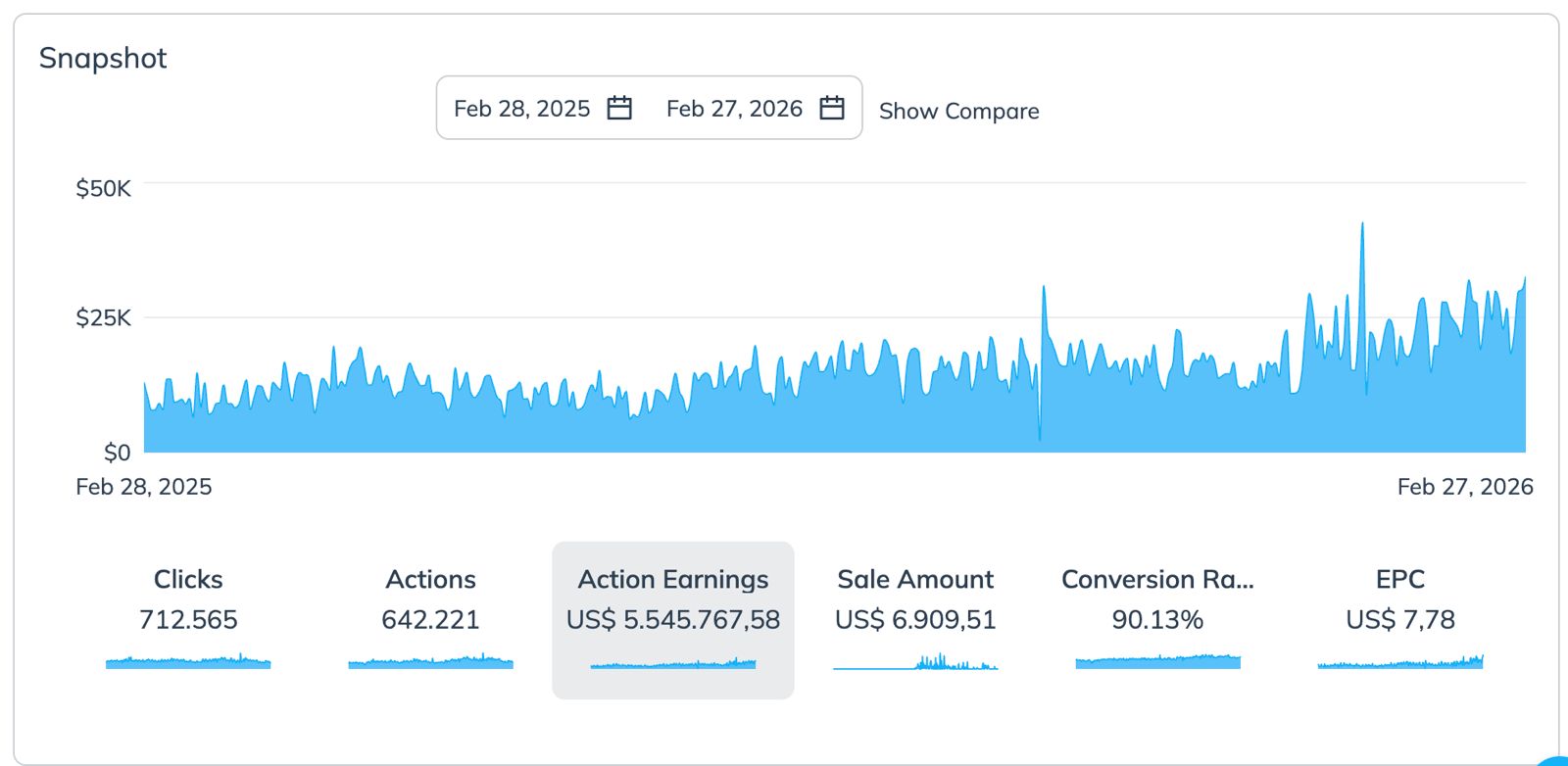Click the Actions mini sparkline

click(x=430, y=663)
